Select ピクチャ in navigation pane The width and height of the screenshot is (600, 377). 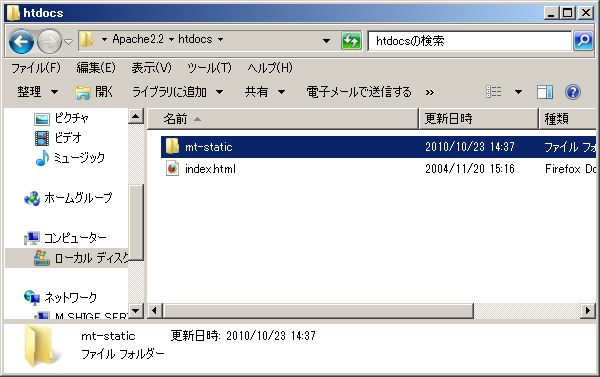point(71,118)
